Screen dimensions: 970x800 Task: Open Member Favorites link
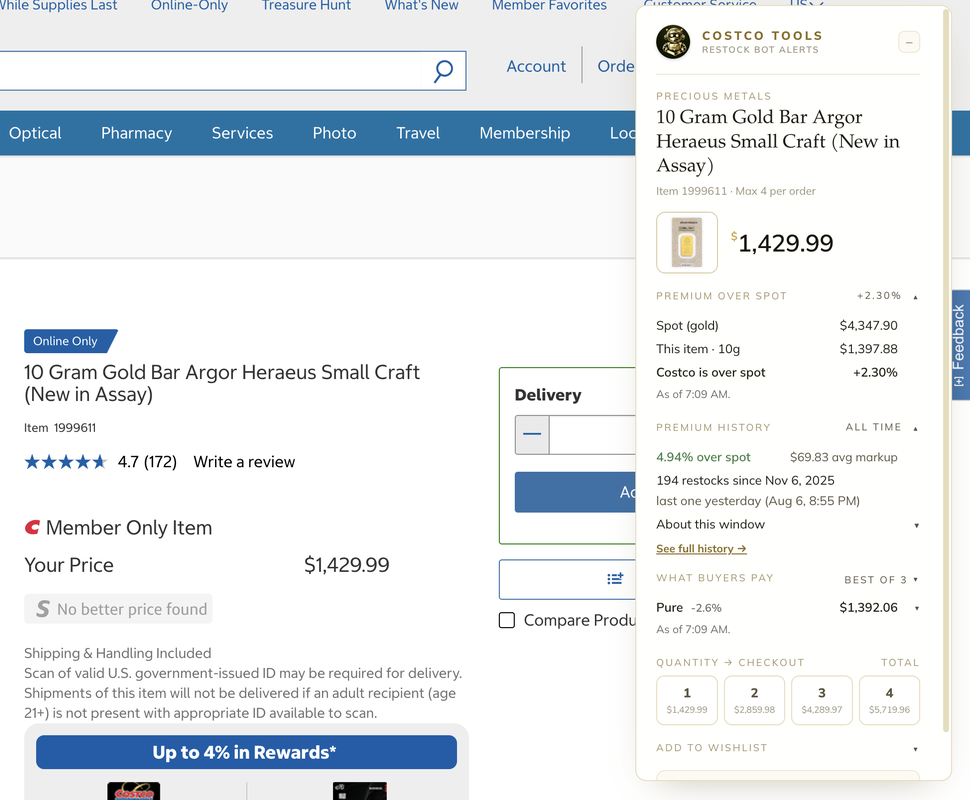[x=549, y=5]
